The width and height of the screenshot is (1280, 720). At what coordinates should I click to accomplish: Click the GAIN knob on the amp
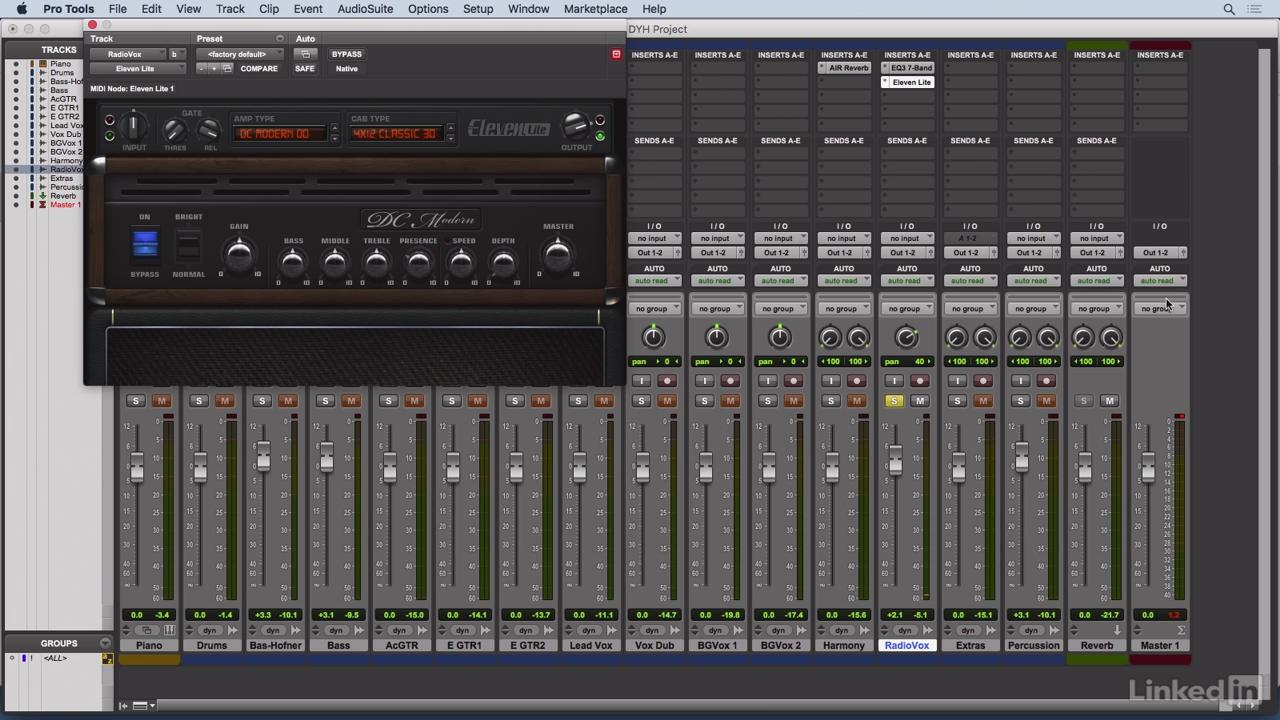[x=239, y=256]
